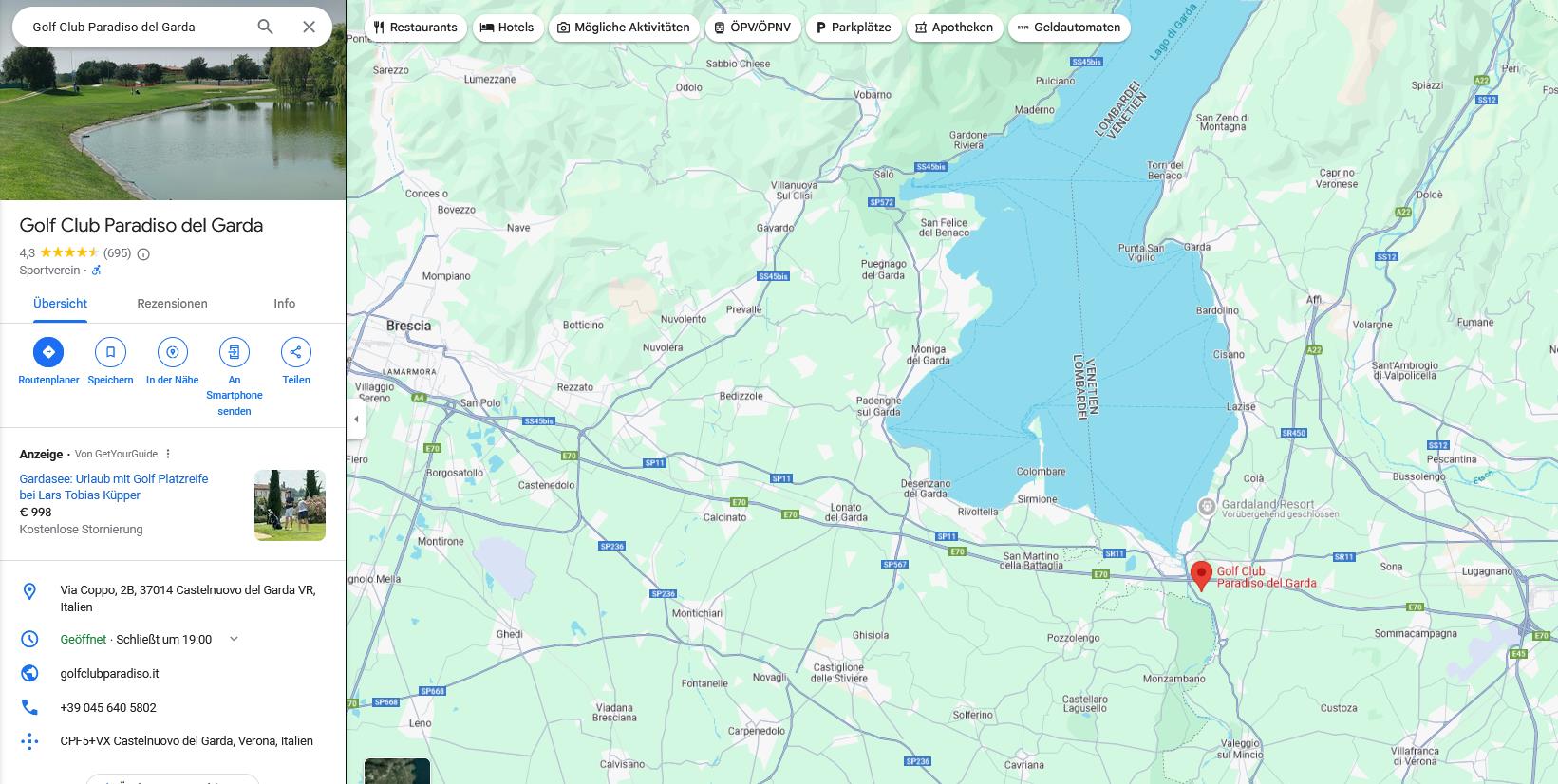Image resolution: width=1558 pixels, height=784 pixels.
Task: Click the website globe icon
Action: 29,673
